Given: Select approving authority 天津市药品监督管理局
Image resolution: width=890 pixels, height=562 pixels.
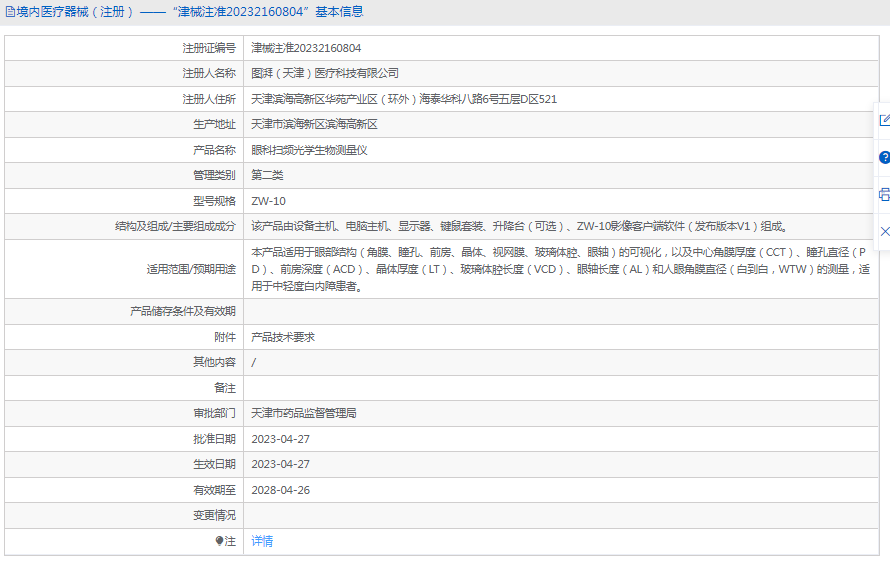Looking at the screenshot, I should (304, 413).
